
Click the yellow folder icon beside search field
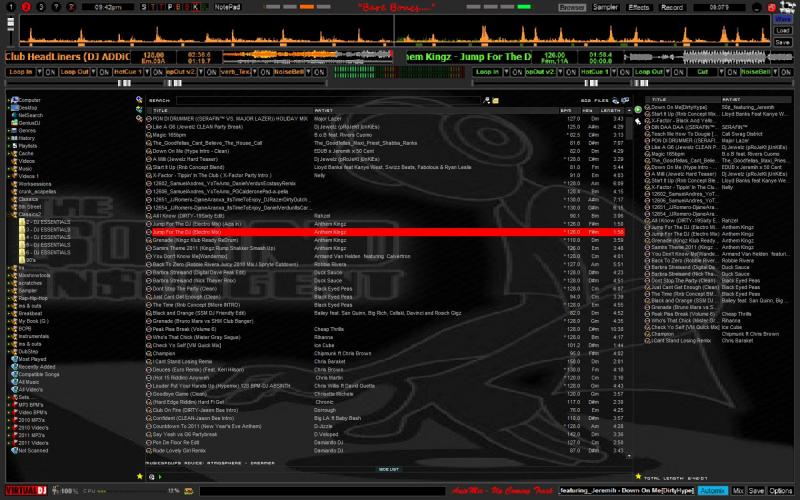pyautogui.click(x=495, y=101)
